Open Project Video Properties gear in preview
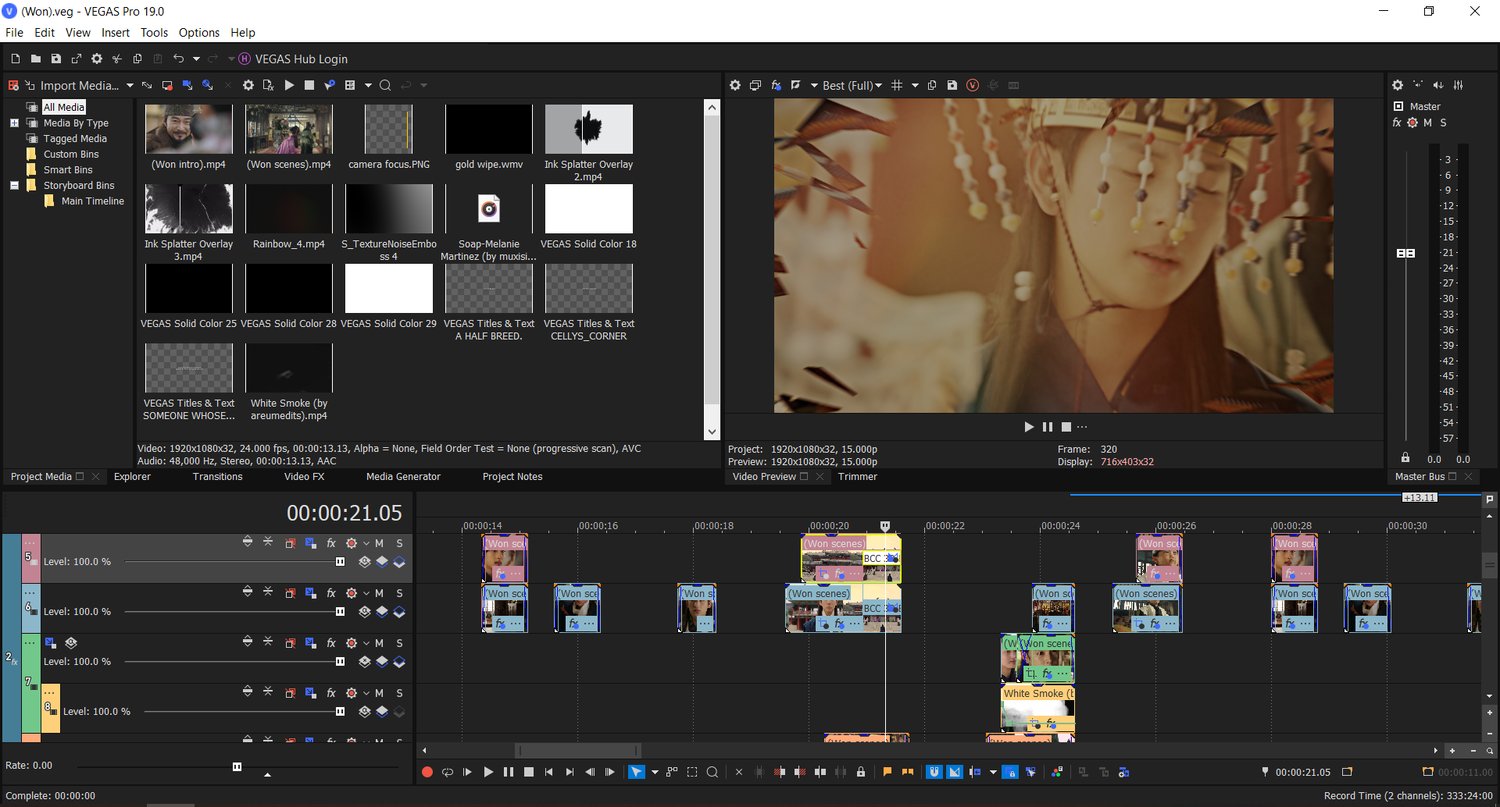 735,86
